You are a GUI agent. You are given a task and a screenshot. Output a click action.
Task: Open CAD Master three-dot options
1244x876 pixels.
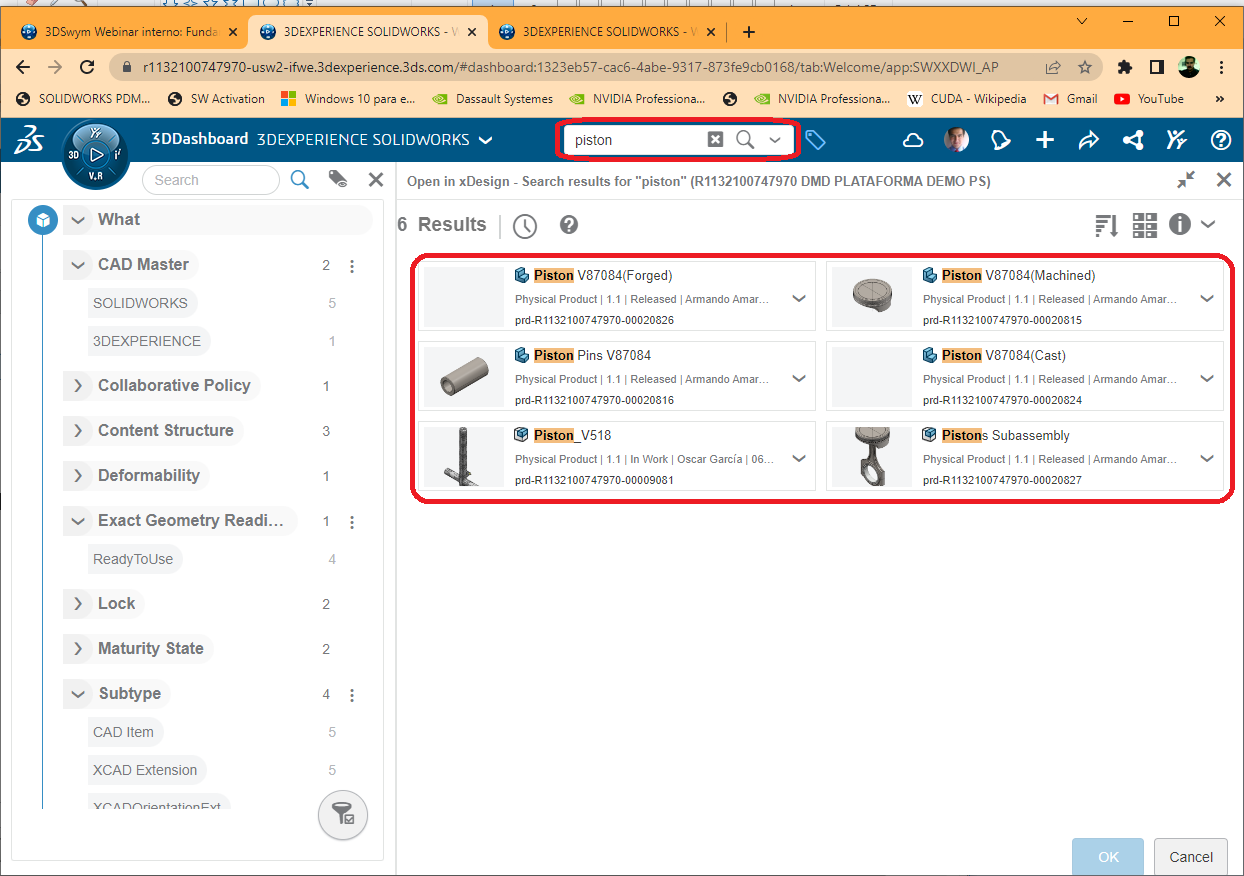coord(352,266)
